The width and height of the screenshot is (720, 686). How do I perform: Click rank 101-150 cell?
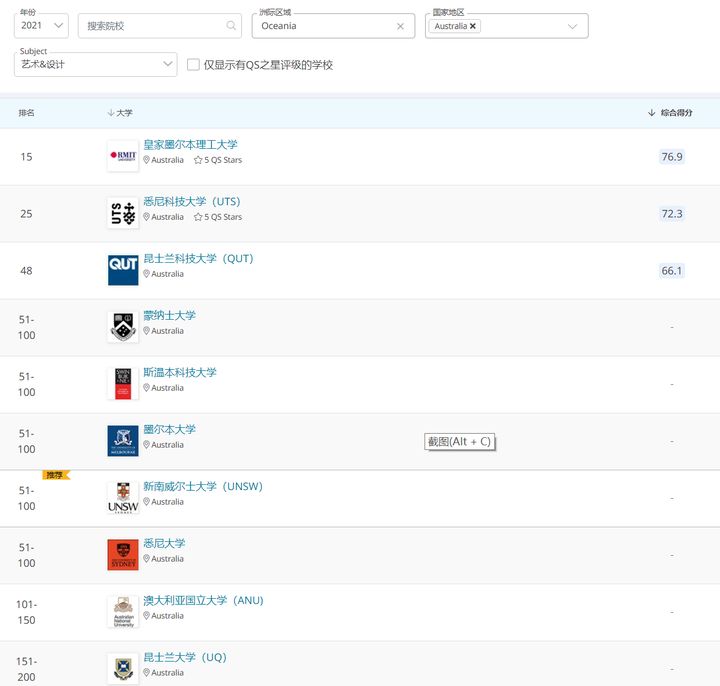[27, 612]
